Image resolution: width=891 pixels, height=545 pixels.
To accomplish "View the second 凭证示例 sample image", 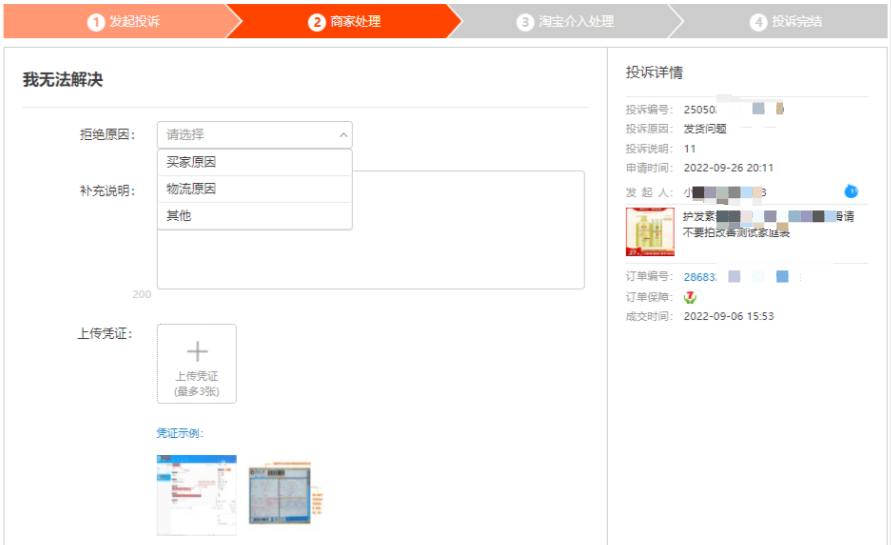I will click(x=287, y=494).
